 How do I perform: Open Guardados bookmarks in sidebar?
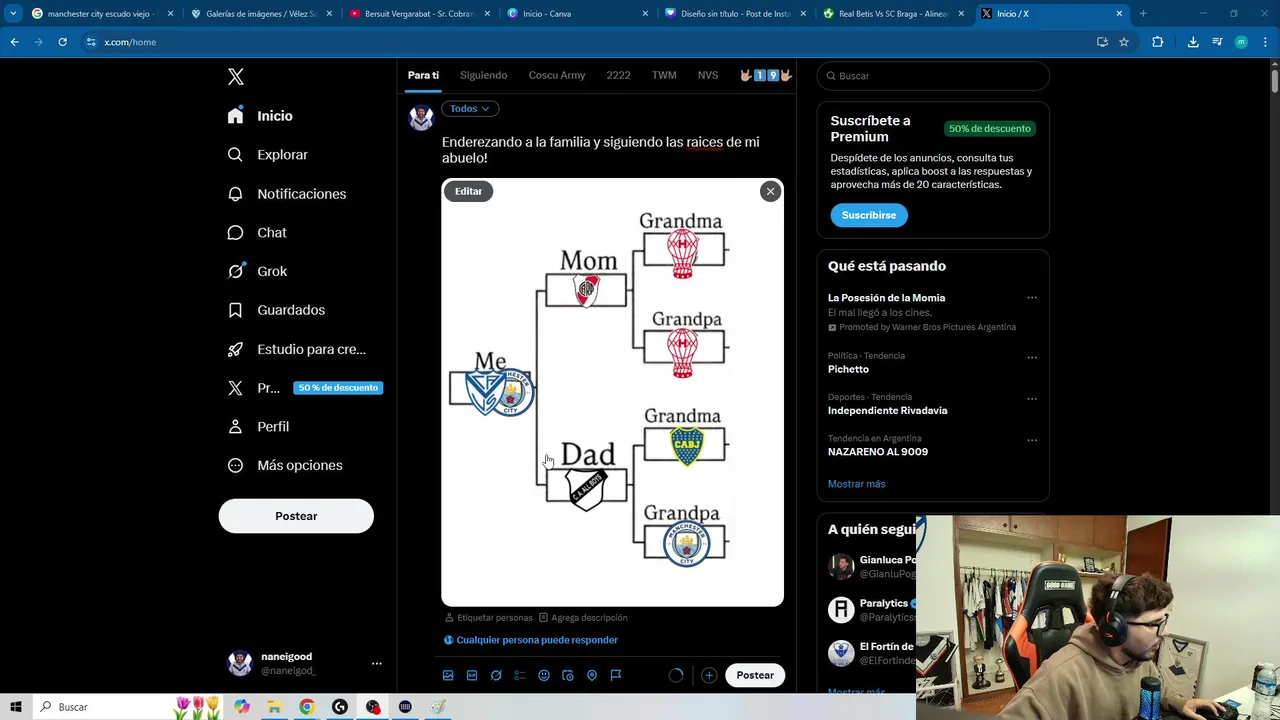coord(276,310)
